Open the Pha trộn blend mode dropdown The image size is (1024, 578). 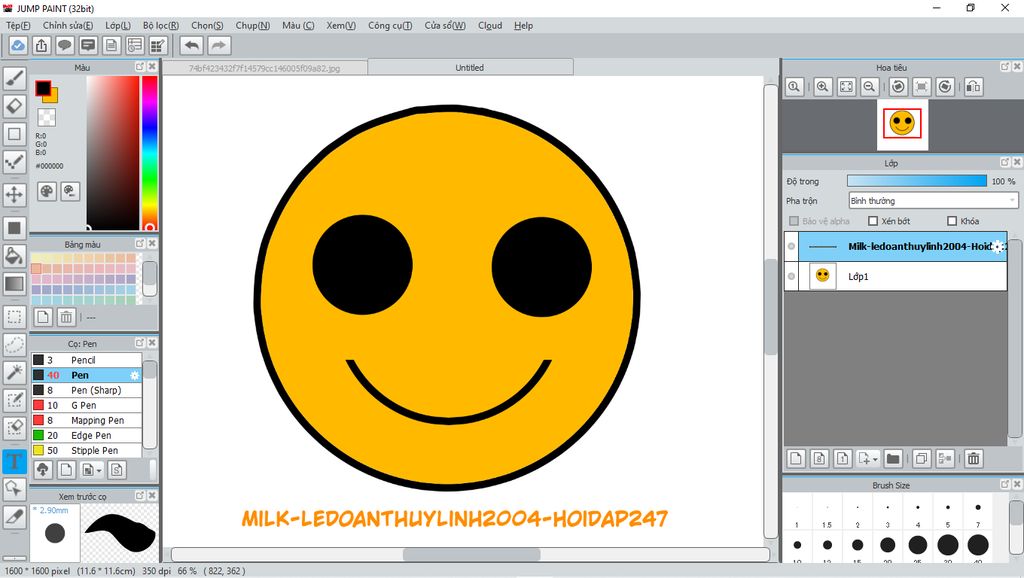click(933, 201)
